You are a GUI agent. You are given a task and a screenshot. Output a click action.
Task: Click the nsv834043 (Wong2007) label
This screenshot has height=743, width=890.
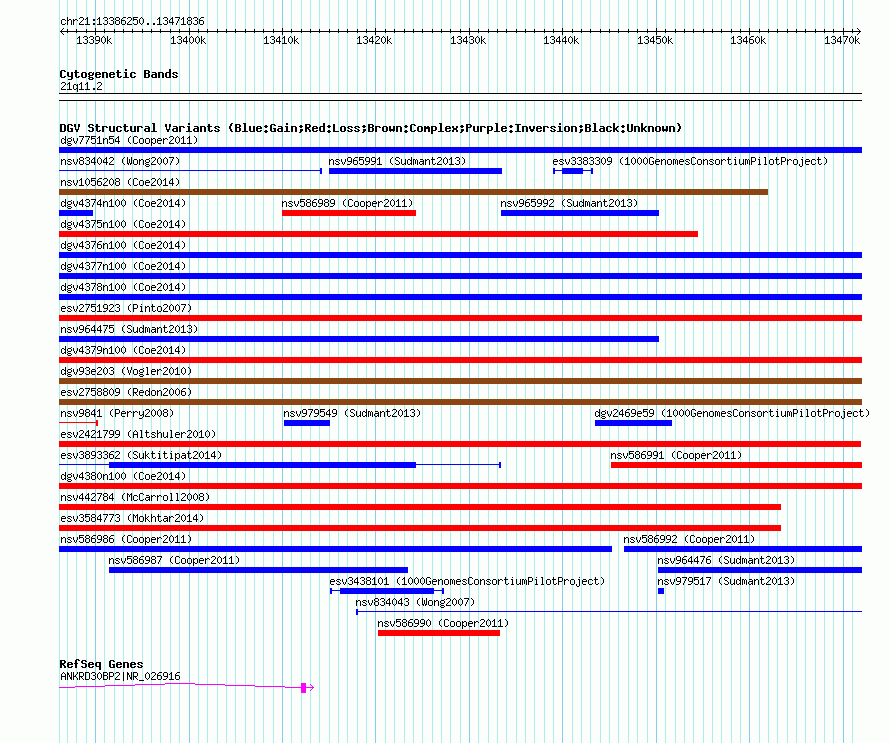point(415,602)
